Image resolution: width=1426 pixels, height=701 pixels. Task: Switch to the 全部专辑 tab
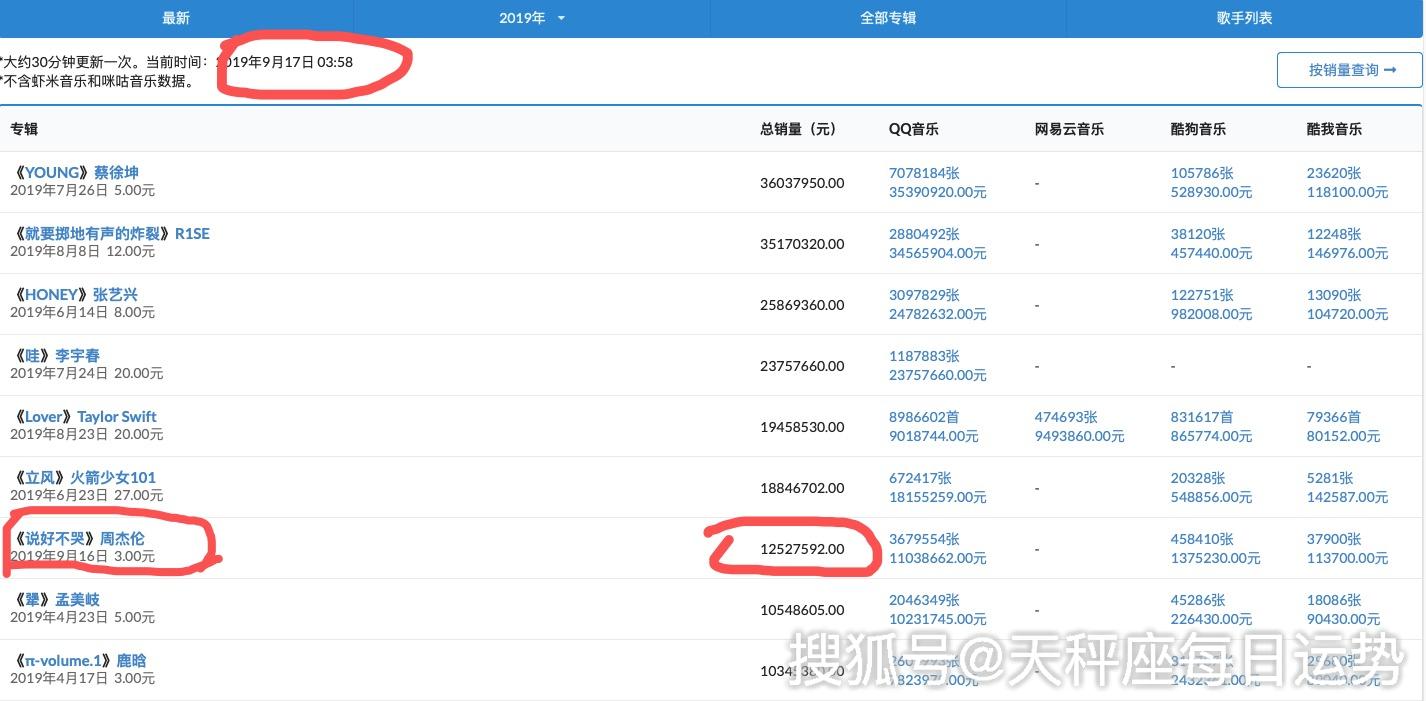[888, 18]
